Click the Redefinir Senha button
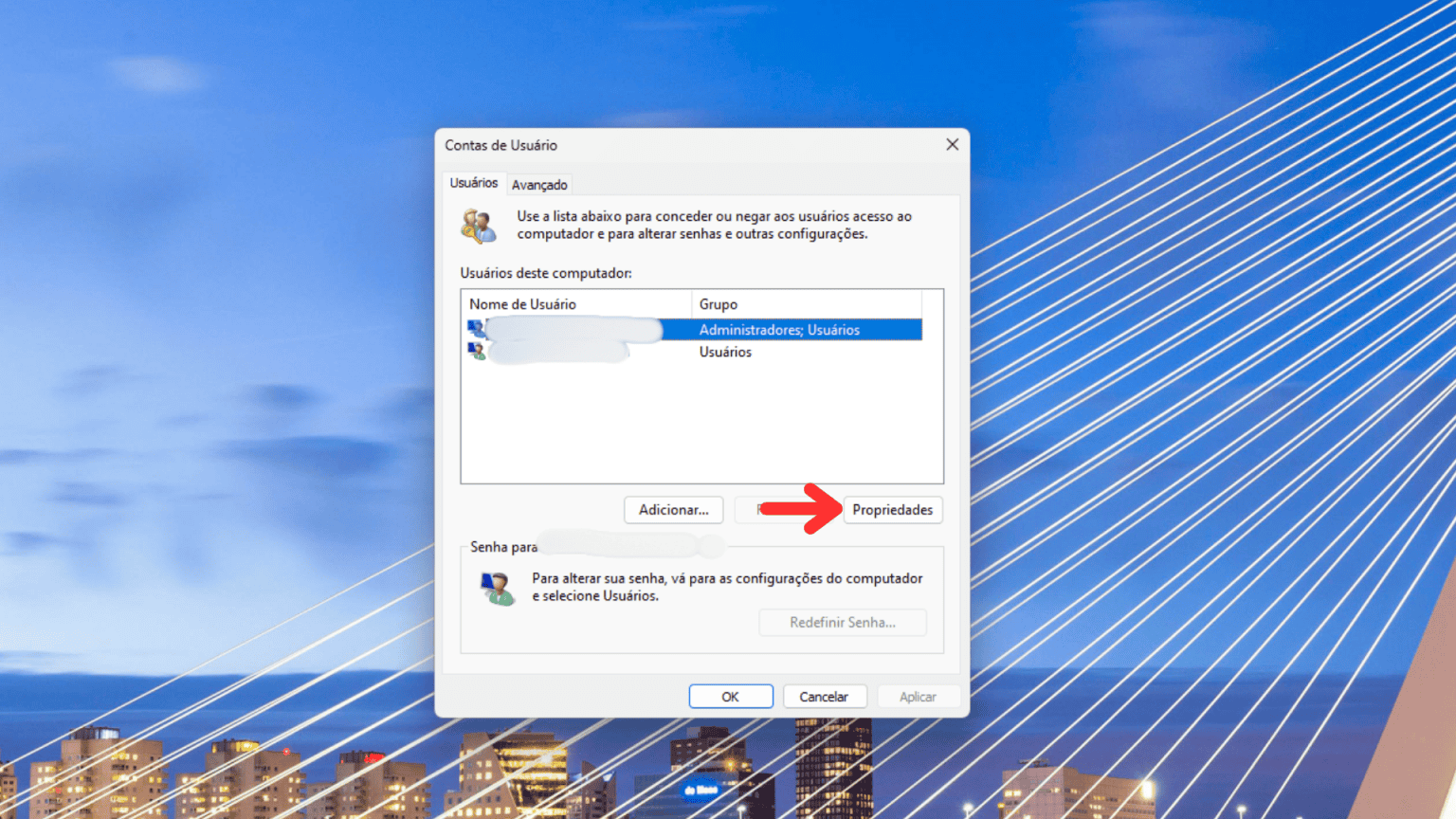Image resolution: width=1456 pixels, height=819 pixels. (842, 622)
